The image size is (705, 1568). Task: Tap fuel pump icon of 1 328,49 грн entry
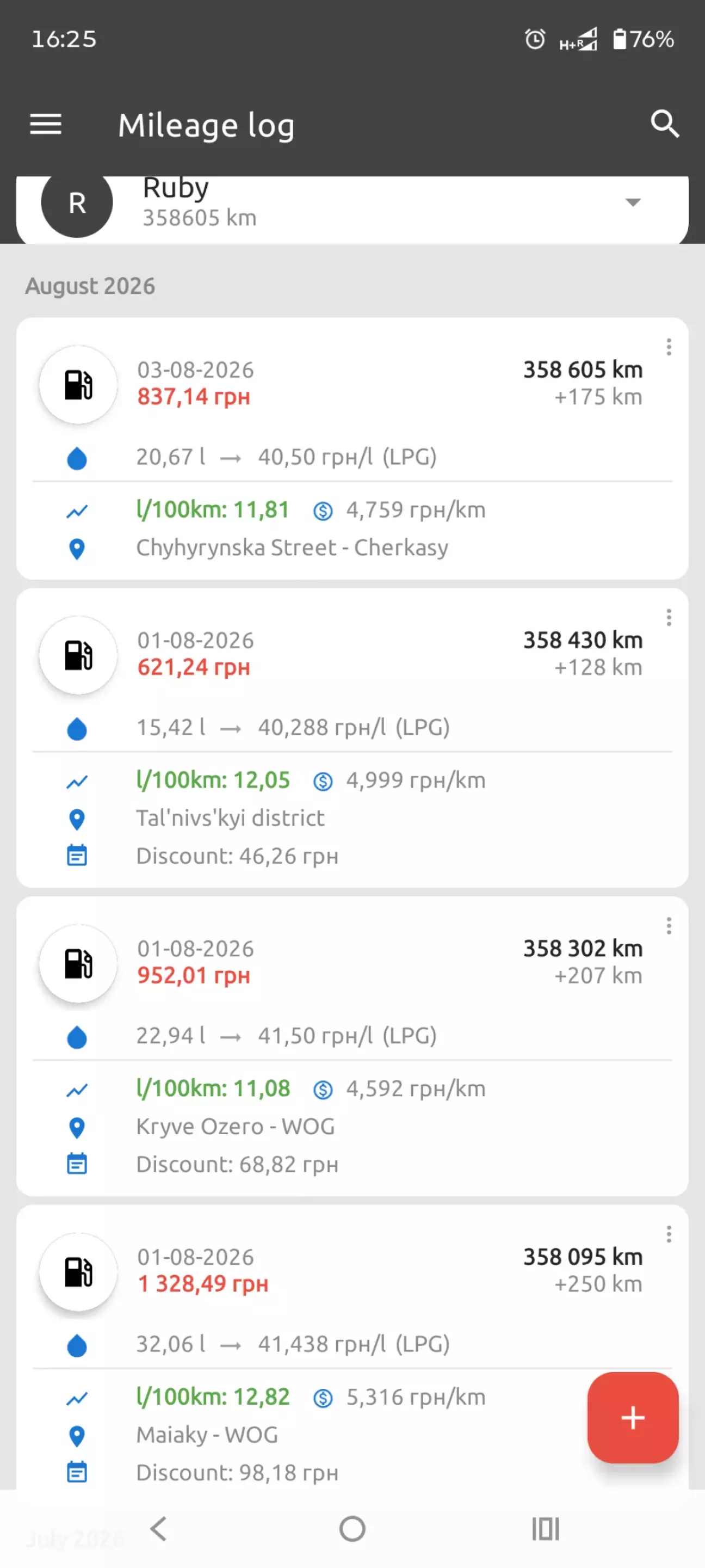[78, 1271]
